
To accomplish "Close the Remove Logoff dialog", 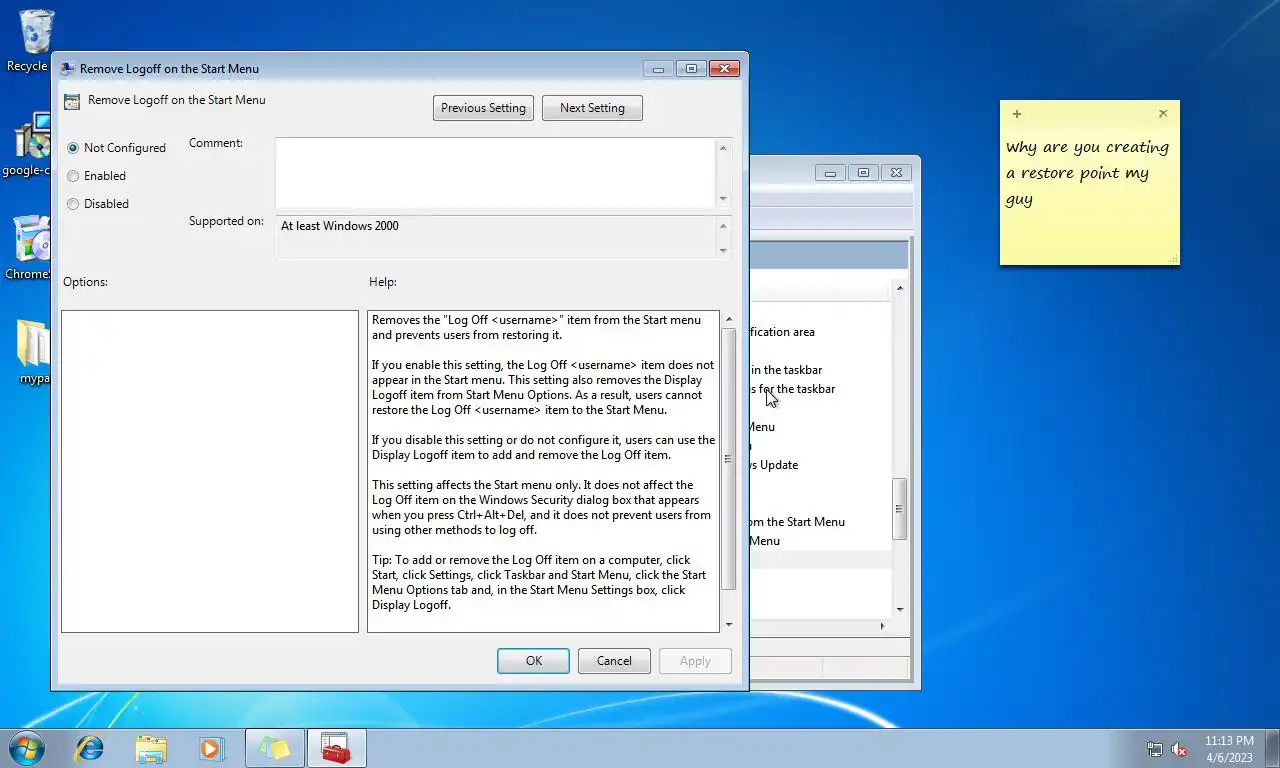I will click(724, 69).
